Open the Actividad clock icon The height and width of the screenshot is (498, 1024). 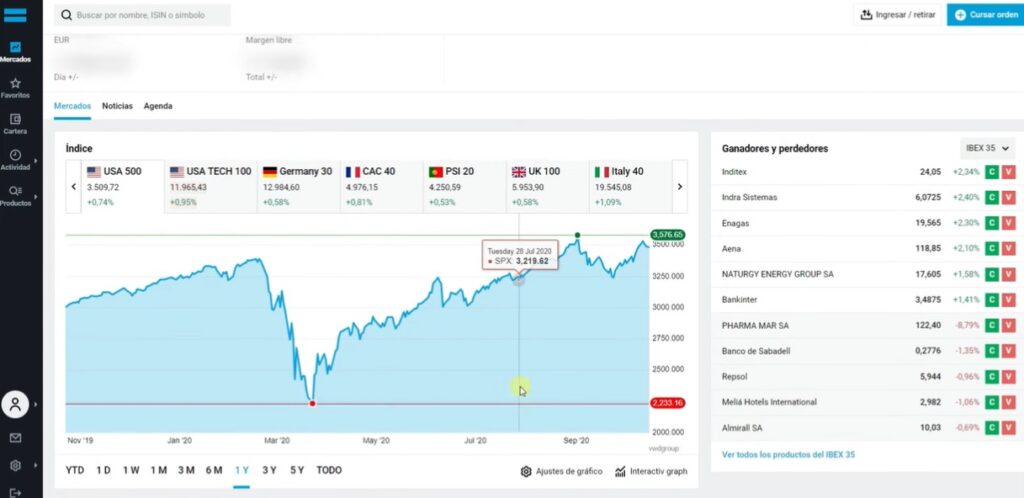tap(15, 159)
